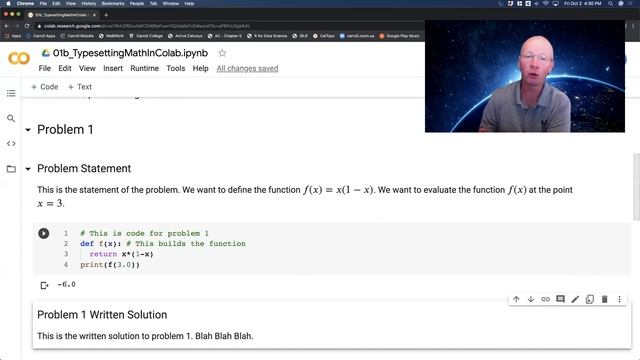This screenshot has width=640, height=360.
Task: Open the Runtime menu
Action: (144, 68)
